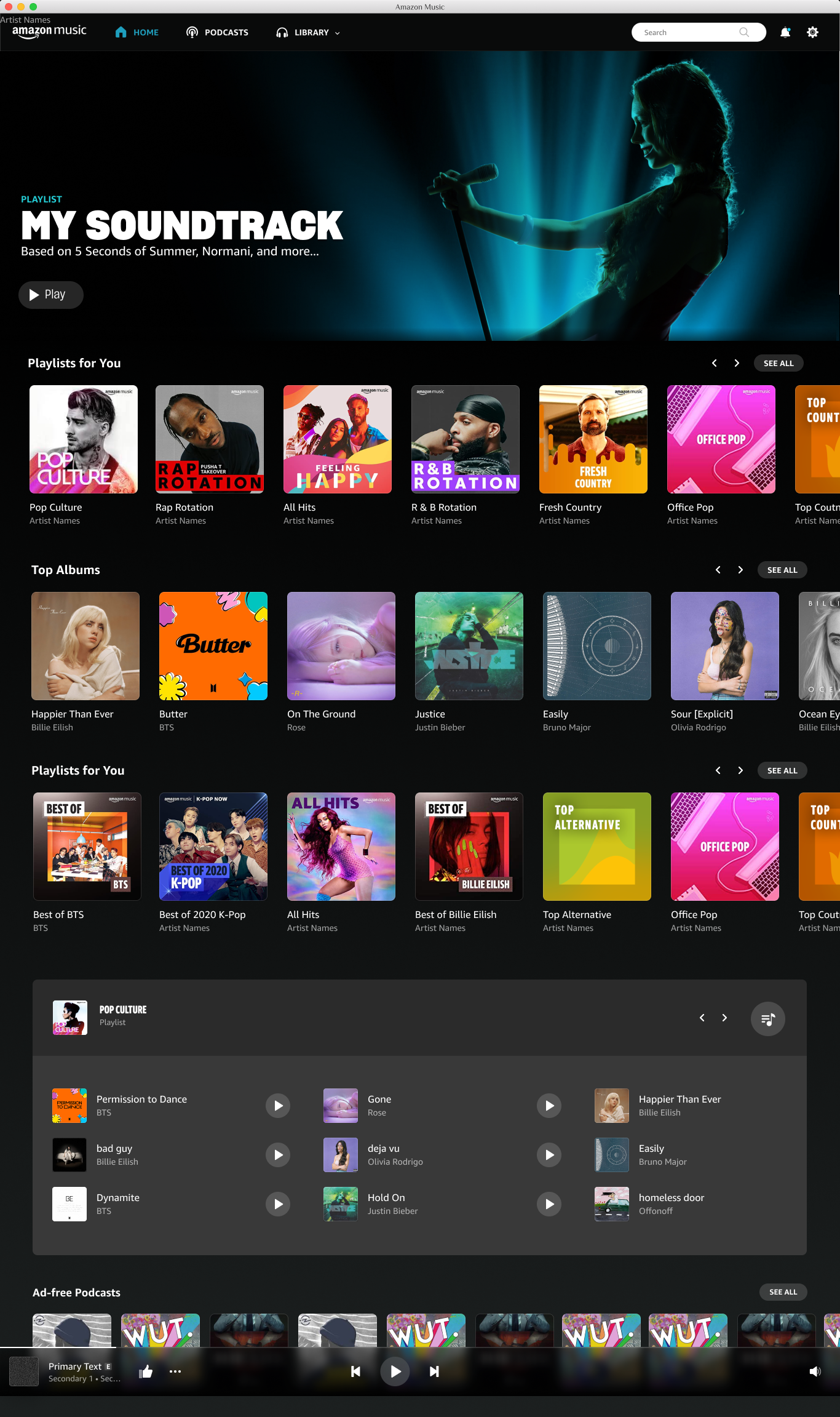Image resolution: width=840 pixels, height=1417 pixels.
Task: Click Happier Than Ever song title in list
Action: pos(680,1099)
